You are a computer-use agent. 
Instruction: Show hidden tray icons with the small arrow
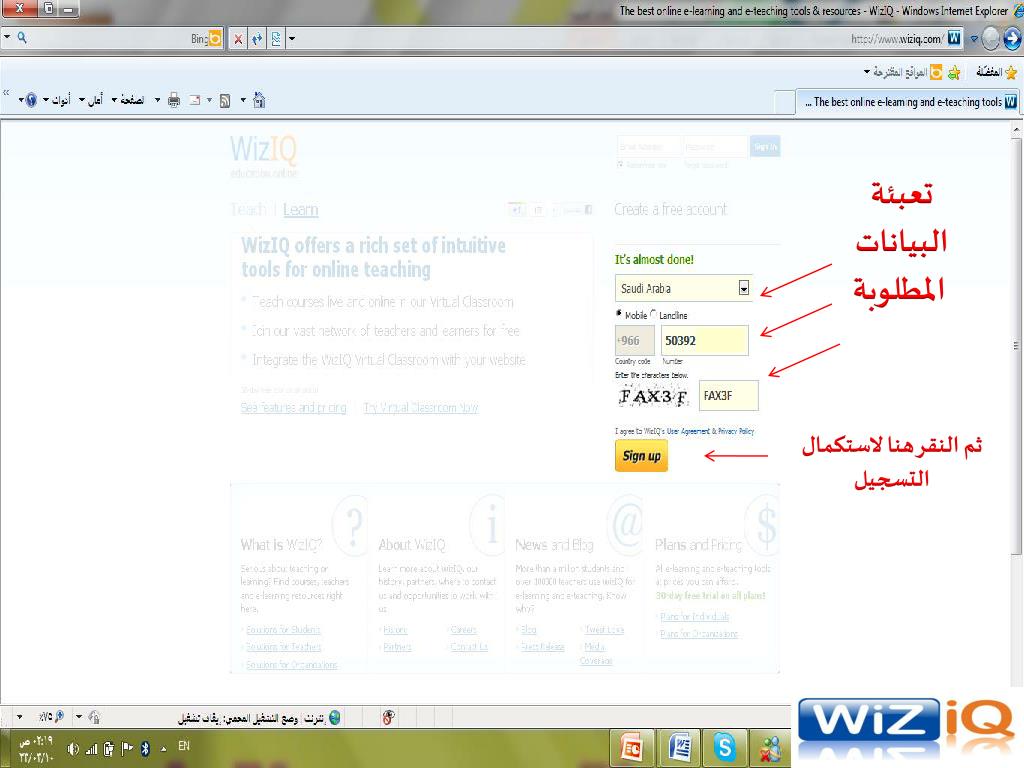[x=163, y=748]
